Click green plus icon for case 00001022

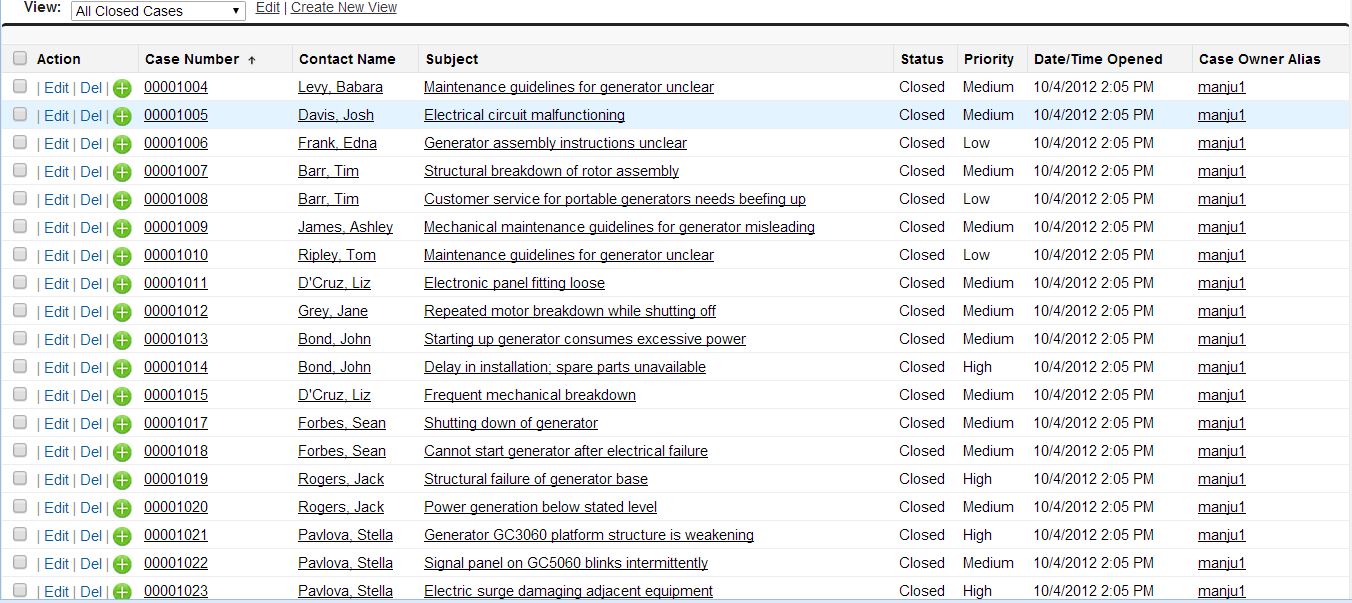(x=122, y=564)
